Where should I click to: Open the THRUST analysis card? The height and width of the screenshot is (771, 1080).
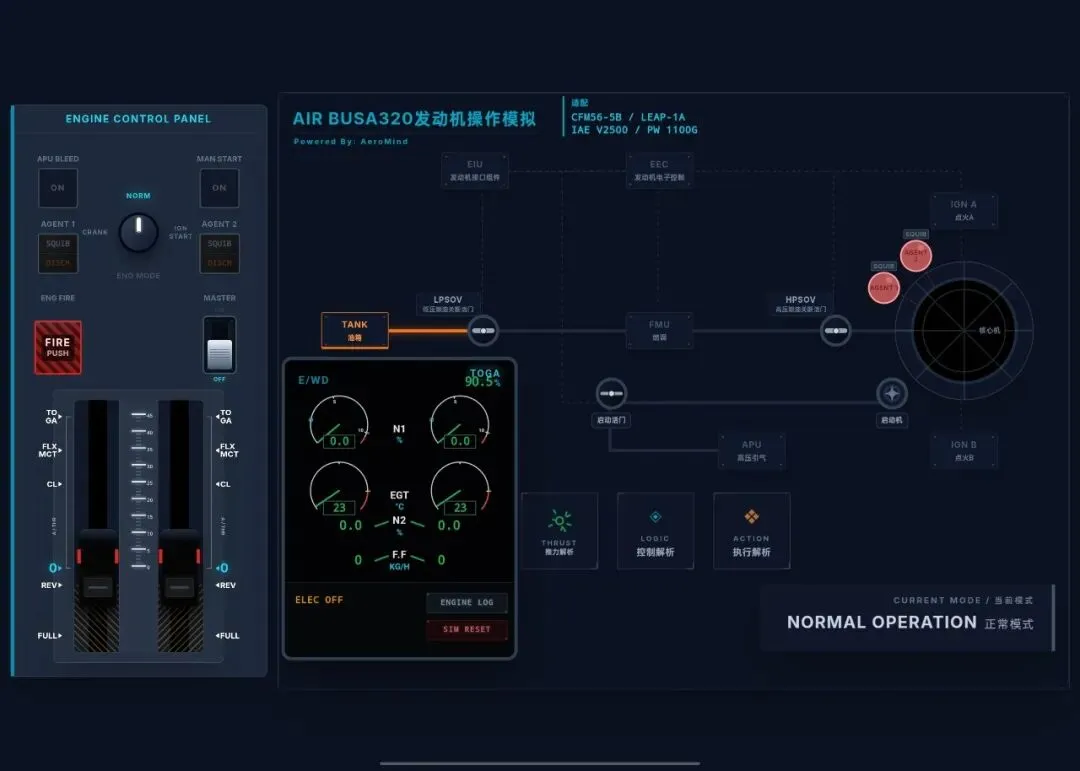pyautogui.click(x=559, y=531)
